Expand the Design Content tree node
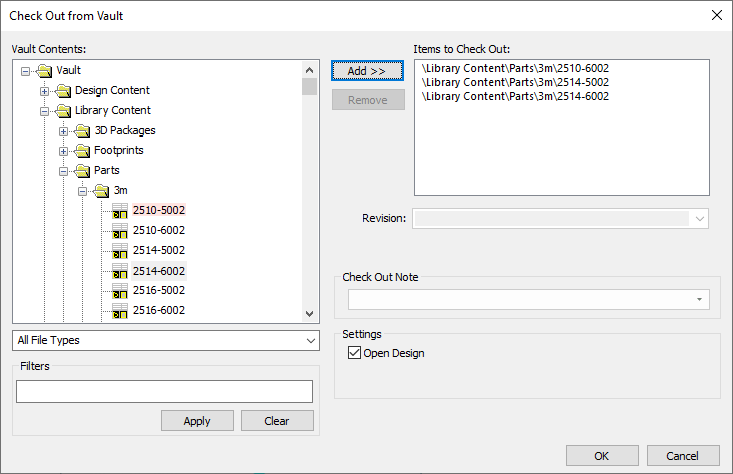Viewport: 733px width, 474px height. 45,91
